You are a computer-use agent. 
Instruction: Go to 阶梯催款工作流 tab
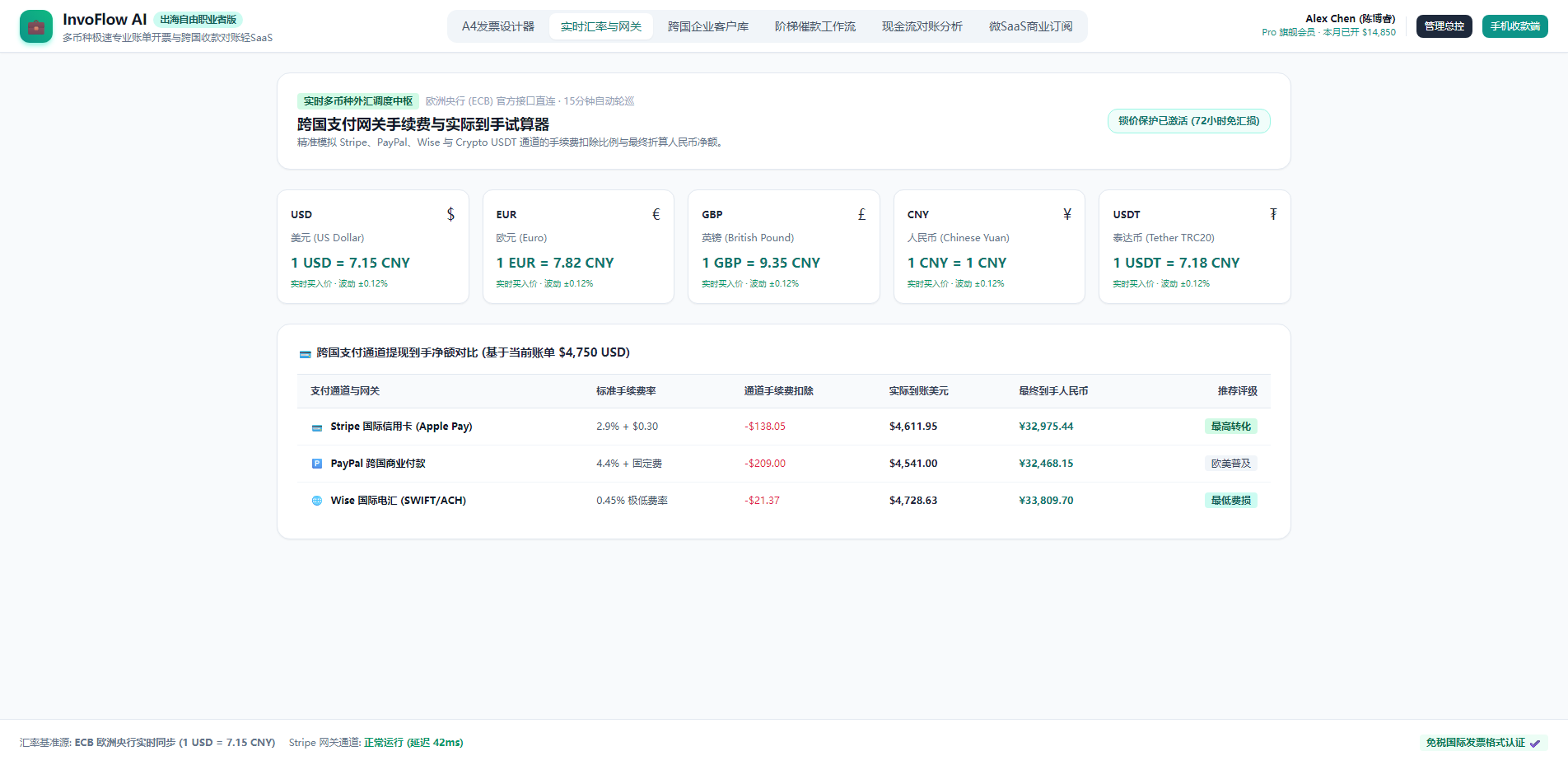[815, 26]
